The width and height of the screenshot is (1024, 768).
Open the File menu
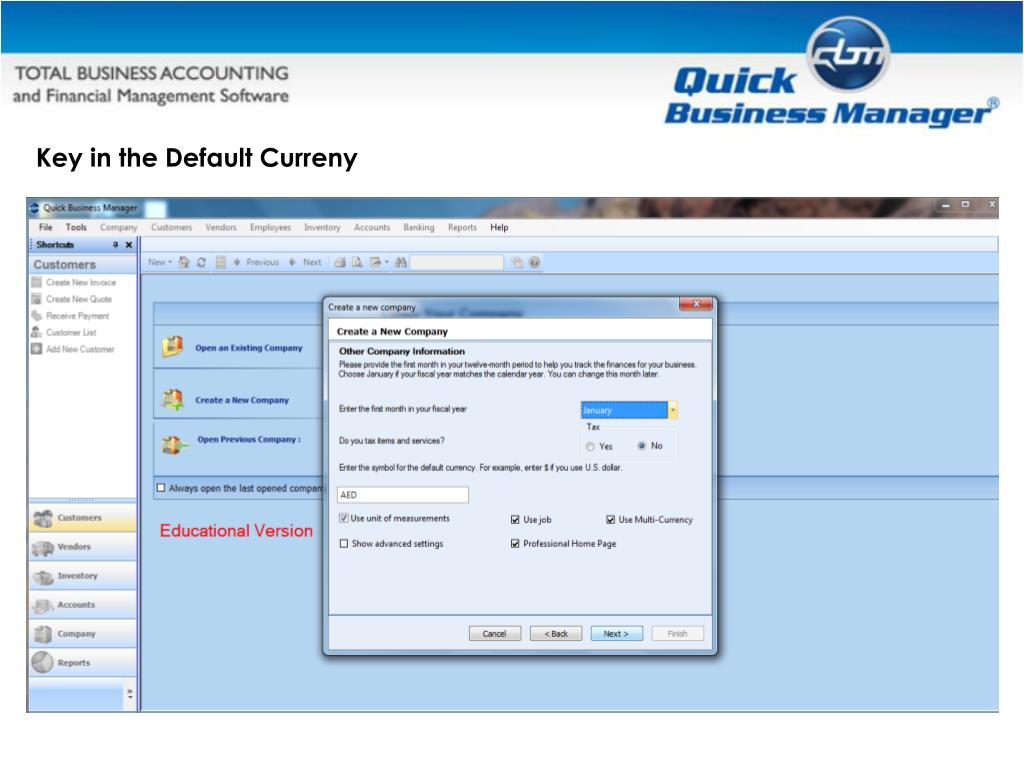click(46, 227)
